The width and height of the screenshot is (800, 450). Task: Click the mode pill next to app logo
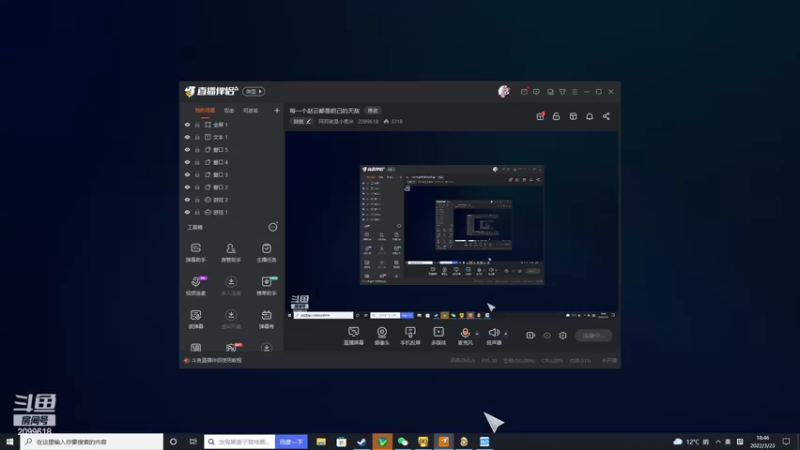(x=254, y=91)
